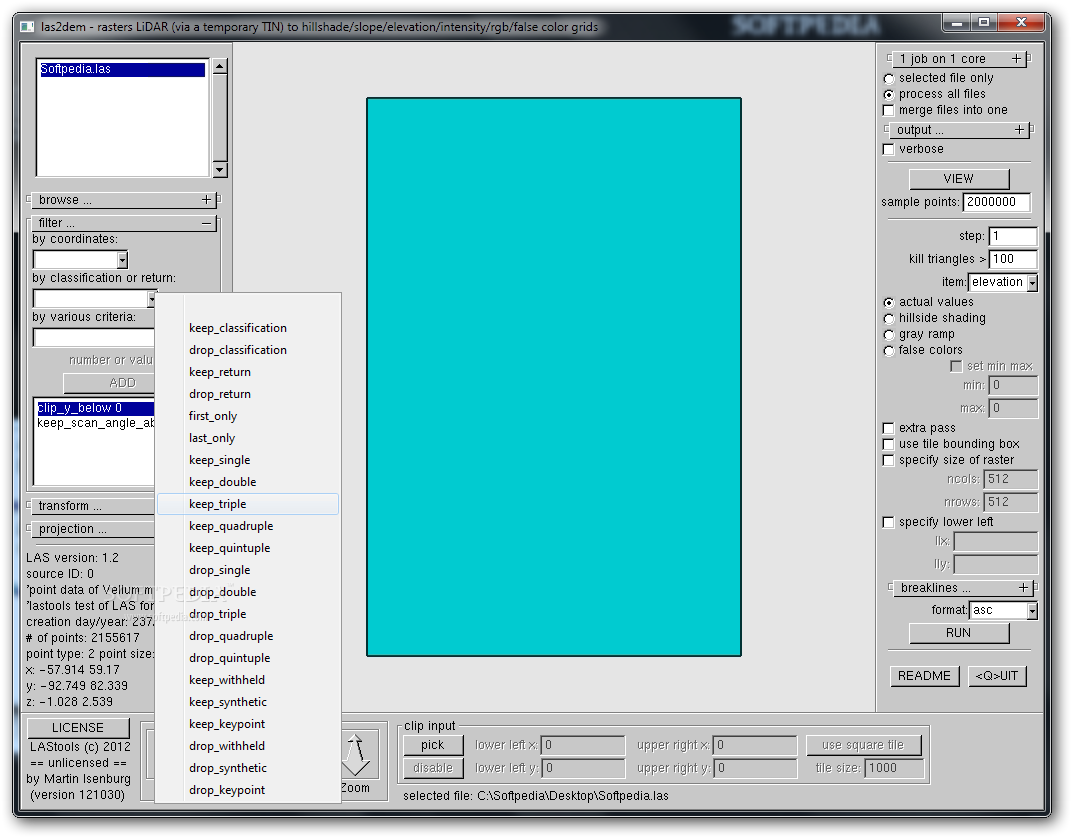This screenshot has width=1072, height=838.
Task: Click the ADD filter button
Action: pos(109,383)
